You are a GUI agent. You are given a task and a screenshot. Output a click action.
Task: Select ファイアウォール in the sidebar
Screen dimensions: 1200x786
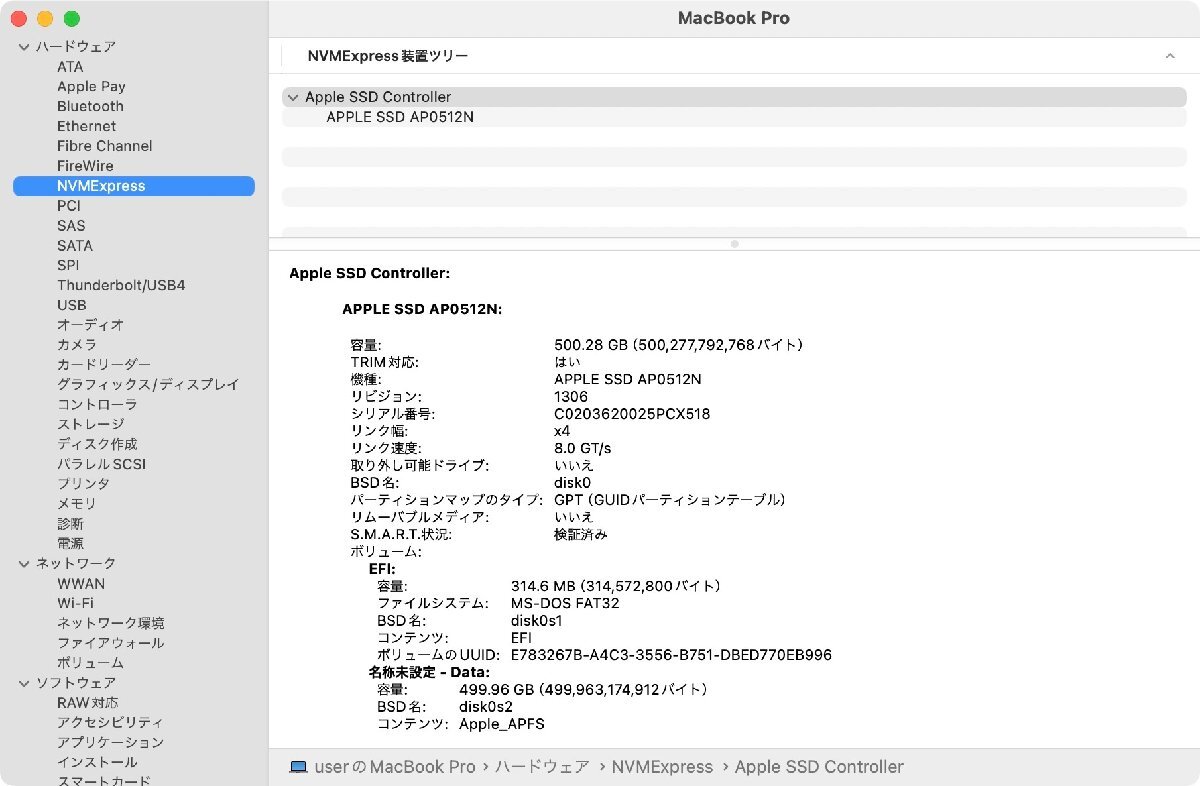(110, 643)
